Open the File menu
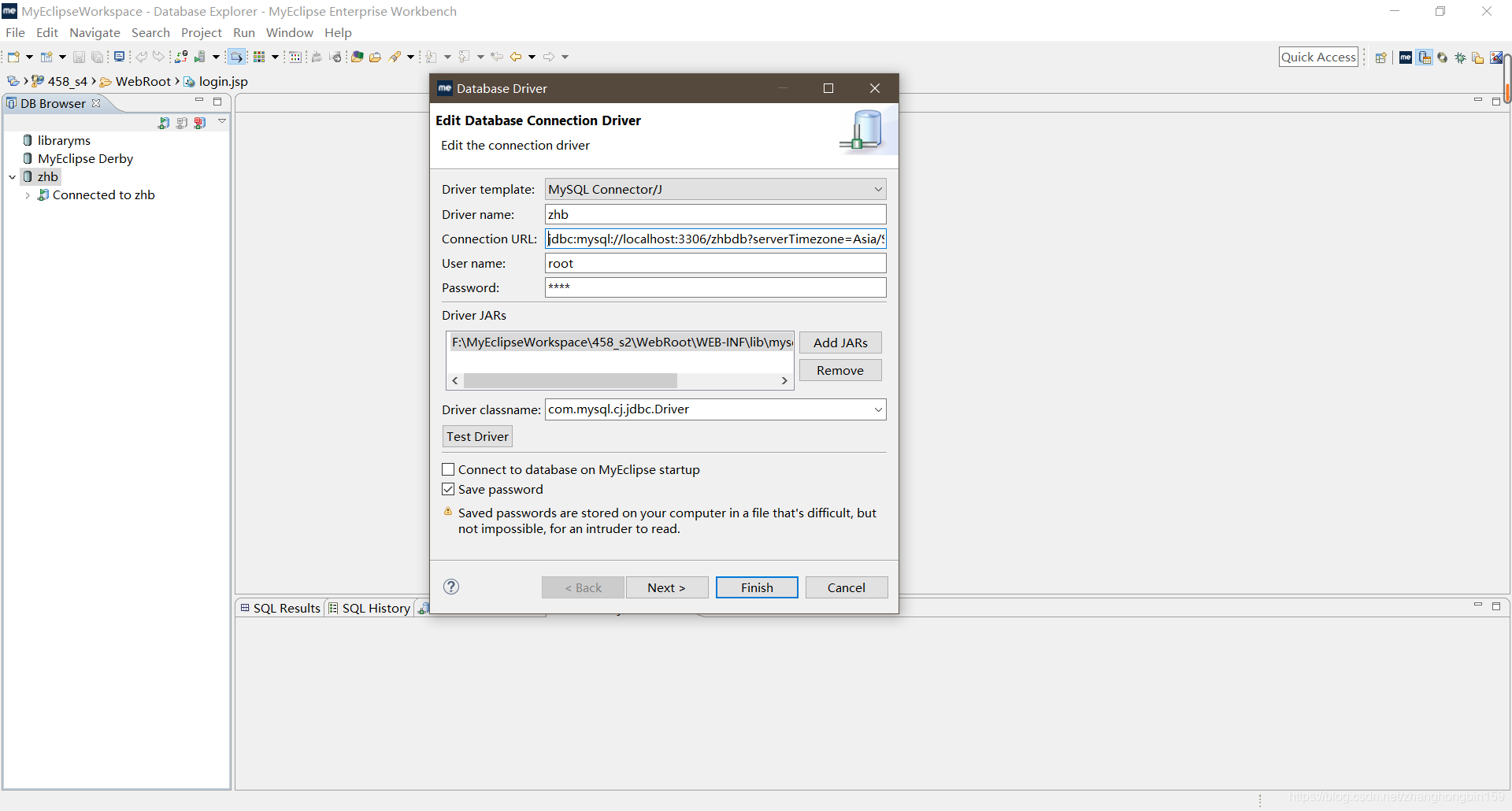This screenshot has width=1512, height=811. click(15, 32)
